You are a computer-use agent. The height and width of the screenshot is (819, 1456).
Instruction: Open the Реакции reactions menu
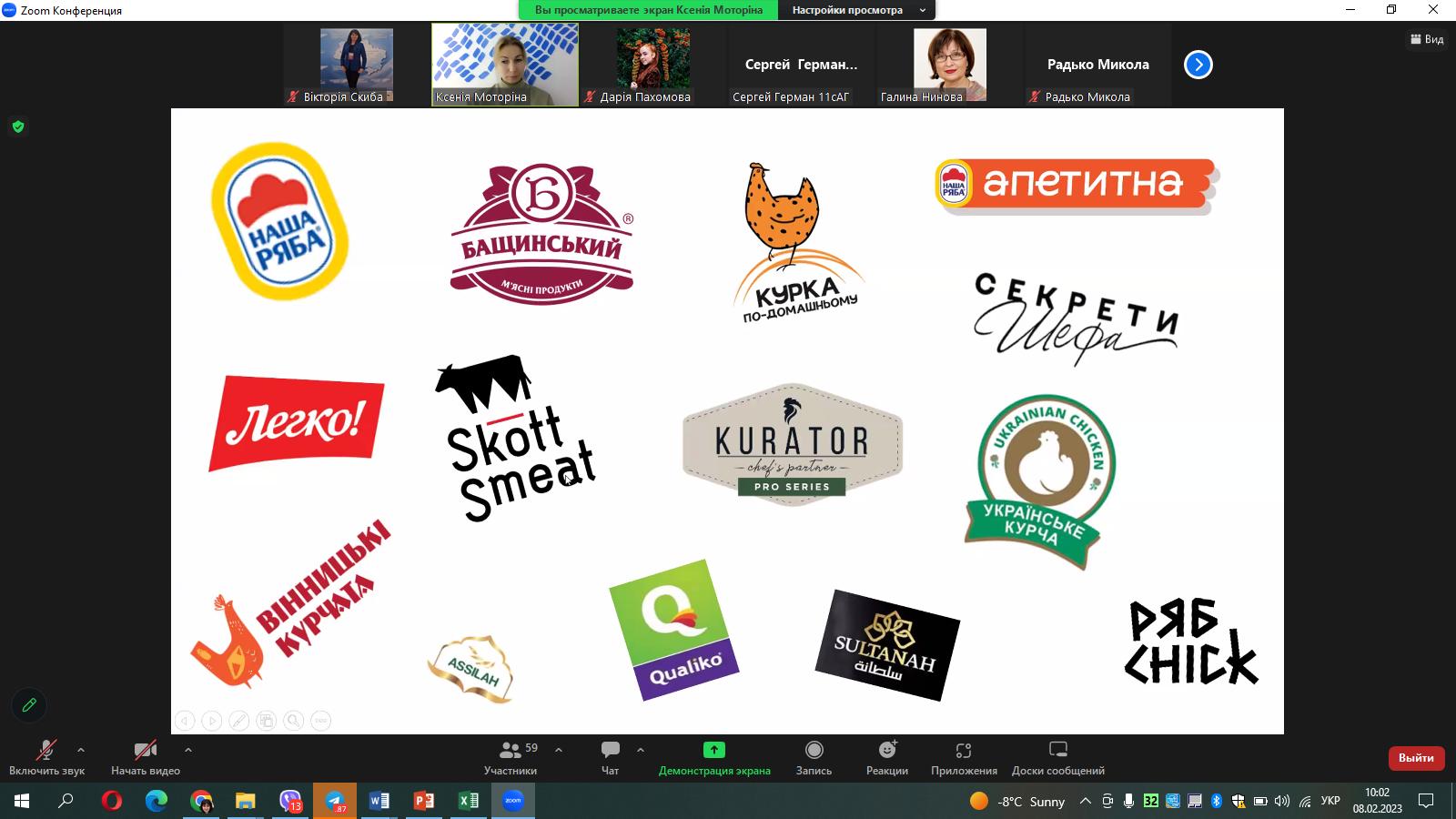pos(887,758)
